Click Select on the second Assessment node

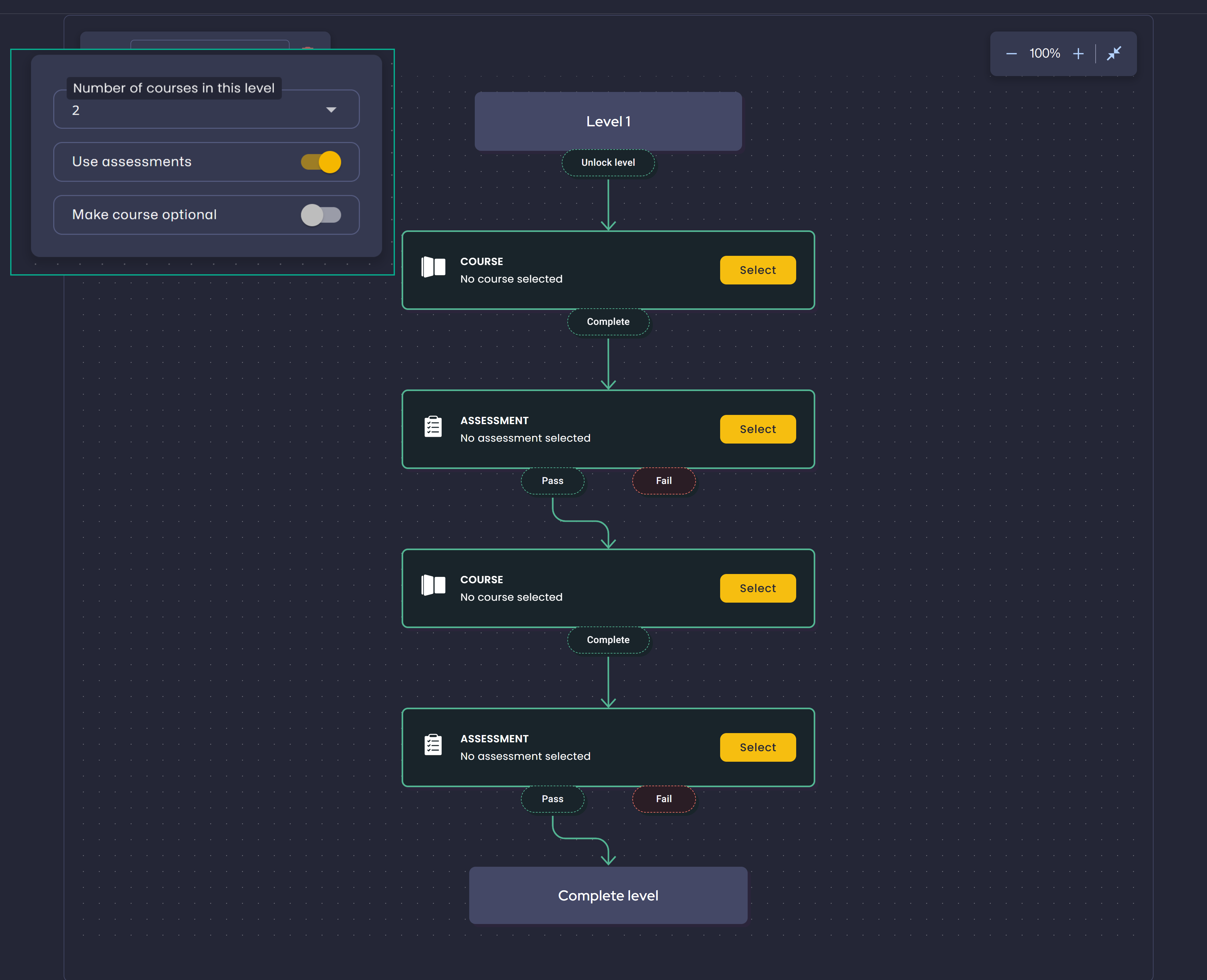pyautogui.click(x=757, y=747)
